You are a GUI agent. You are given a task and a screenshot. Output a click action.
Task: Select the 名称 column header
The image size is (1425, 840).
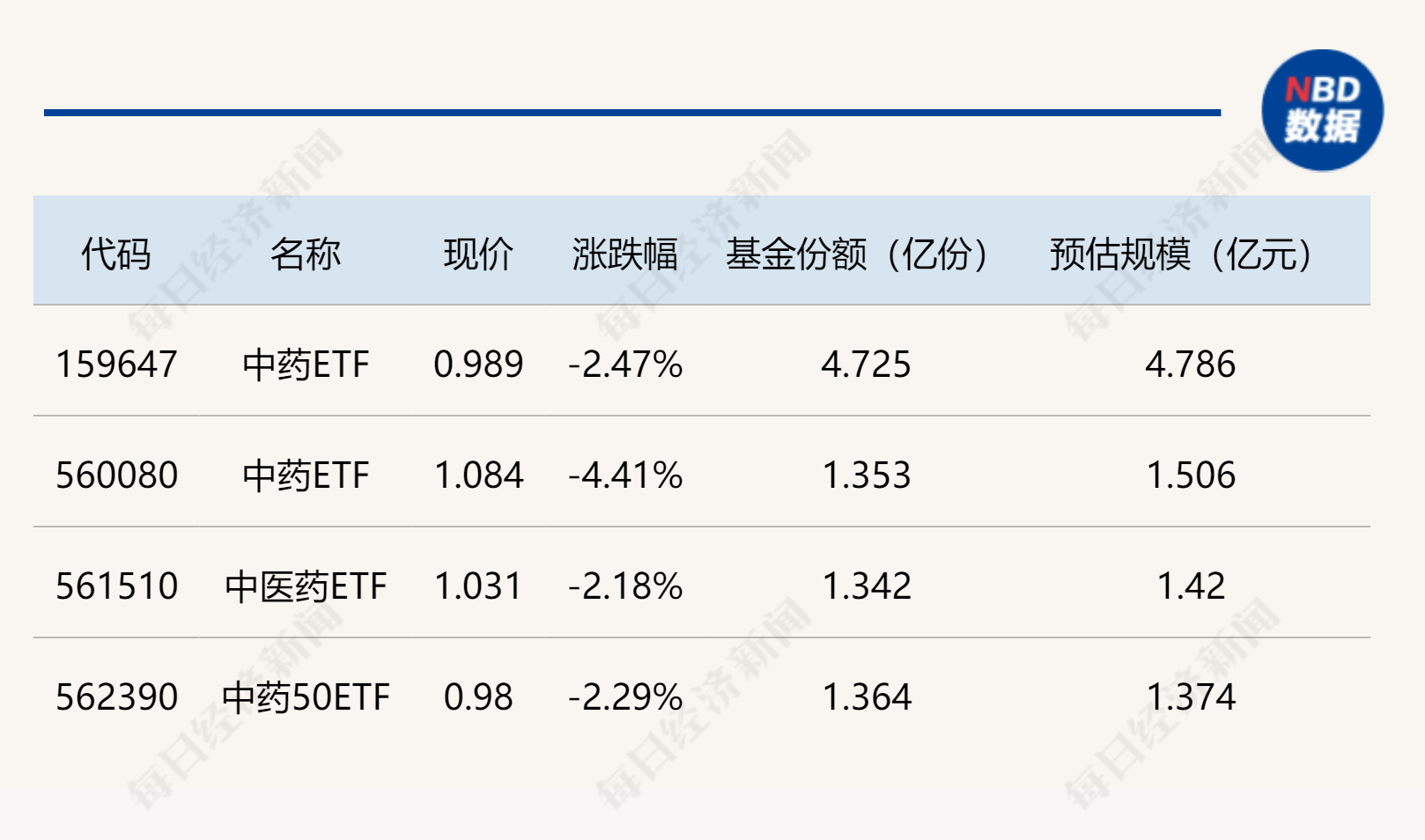pyautogui.click(x=306, y=254)
